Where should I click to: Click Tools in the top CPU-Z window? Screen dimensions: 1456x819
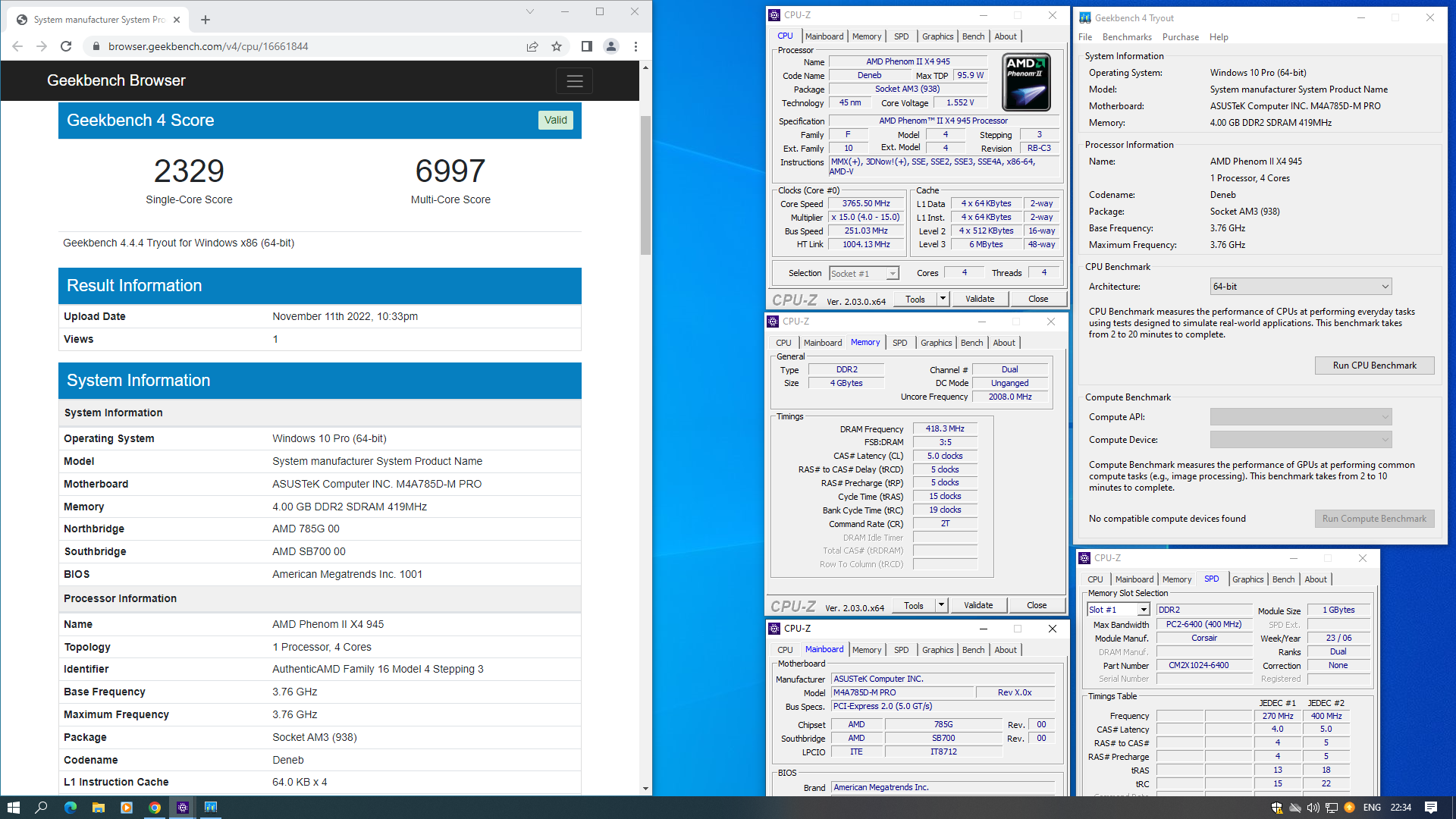(915, 299)
